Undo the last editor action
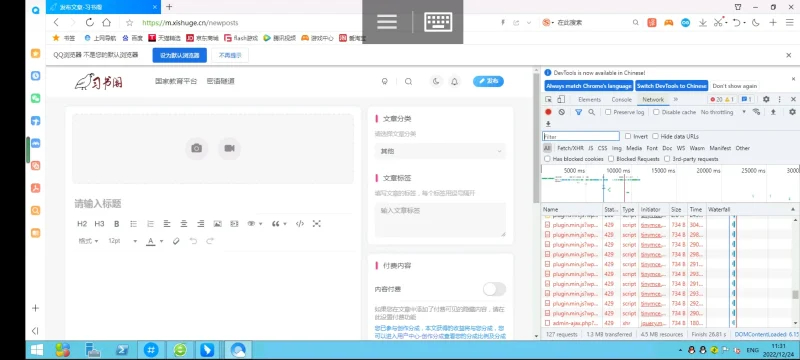 point(193,241)
